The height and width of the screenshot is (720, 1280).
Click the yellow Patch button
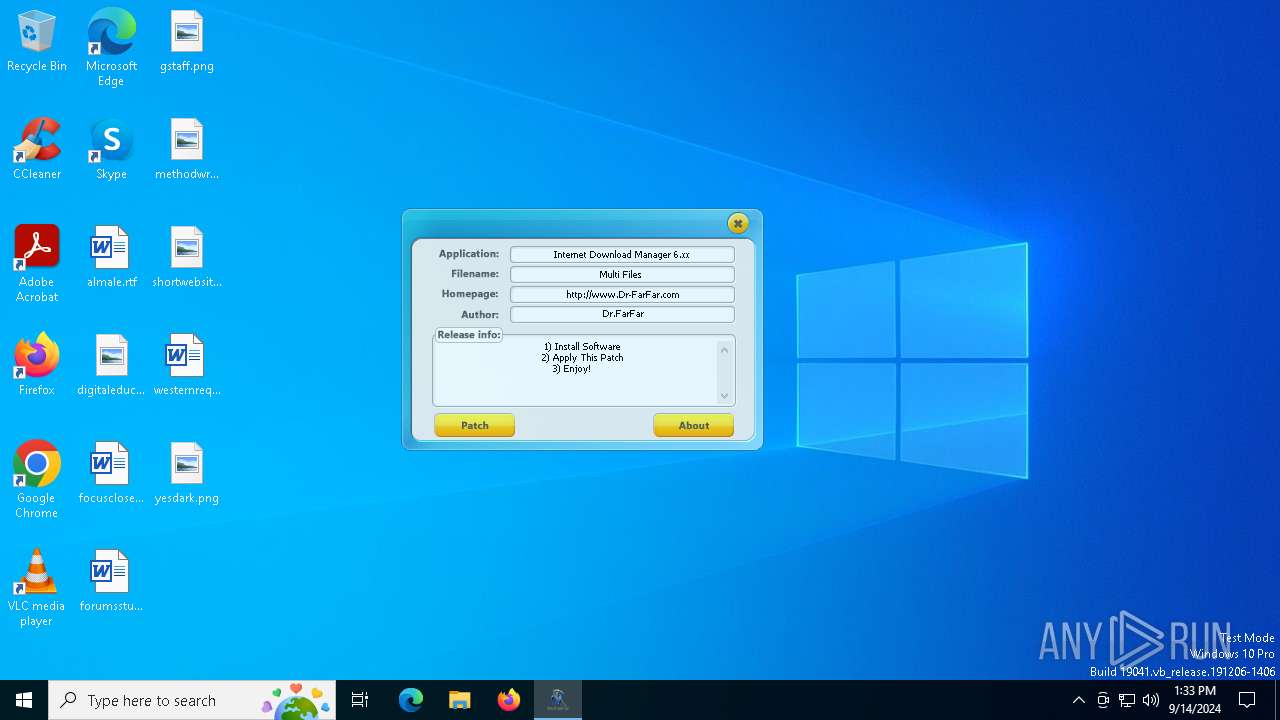[x=475, y=425]
